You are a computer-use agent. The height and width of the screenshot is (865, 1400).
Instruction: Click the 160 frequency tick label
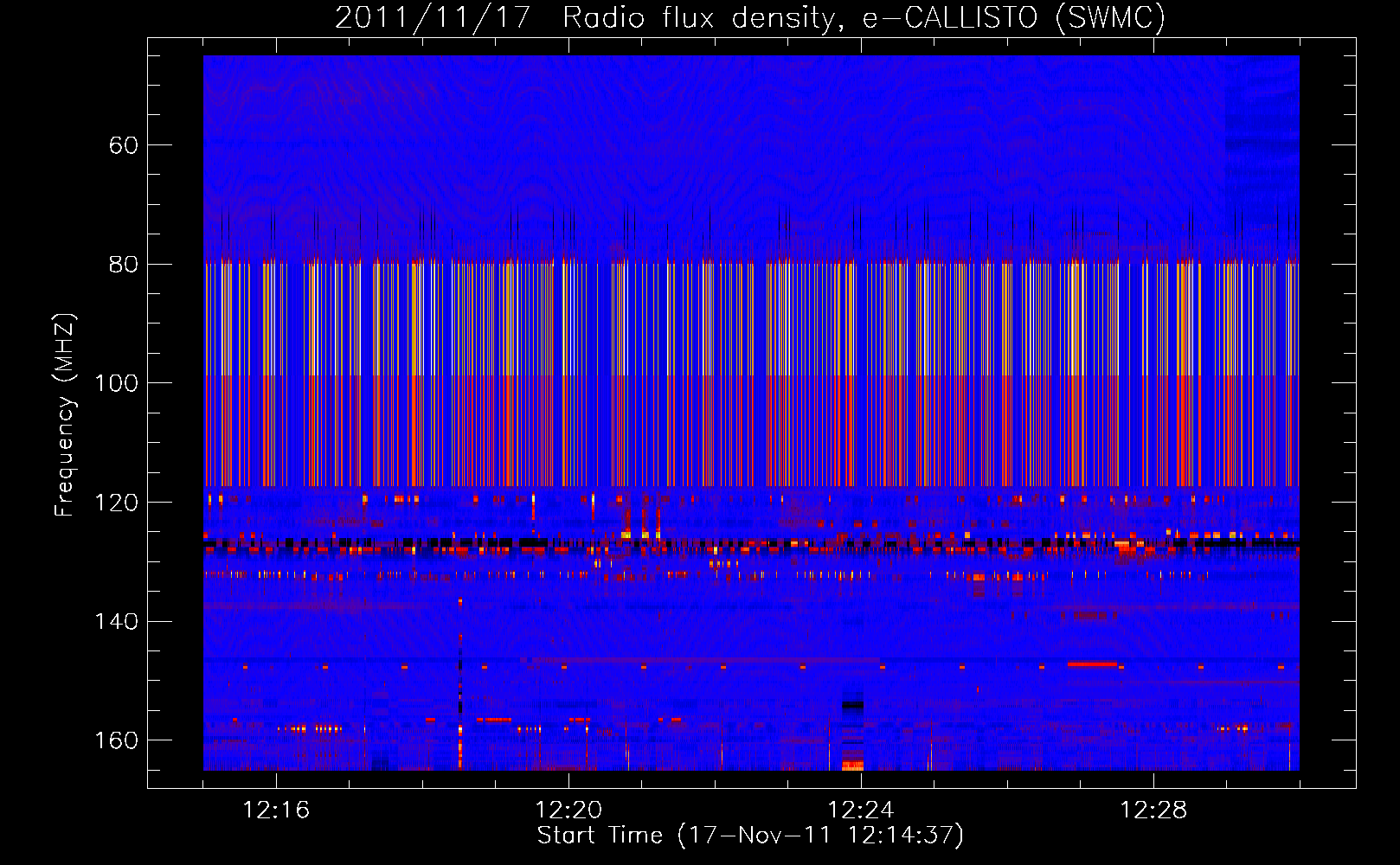[x=117, y=740]
